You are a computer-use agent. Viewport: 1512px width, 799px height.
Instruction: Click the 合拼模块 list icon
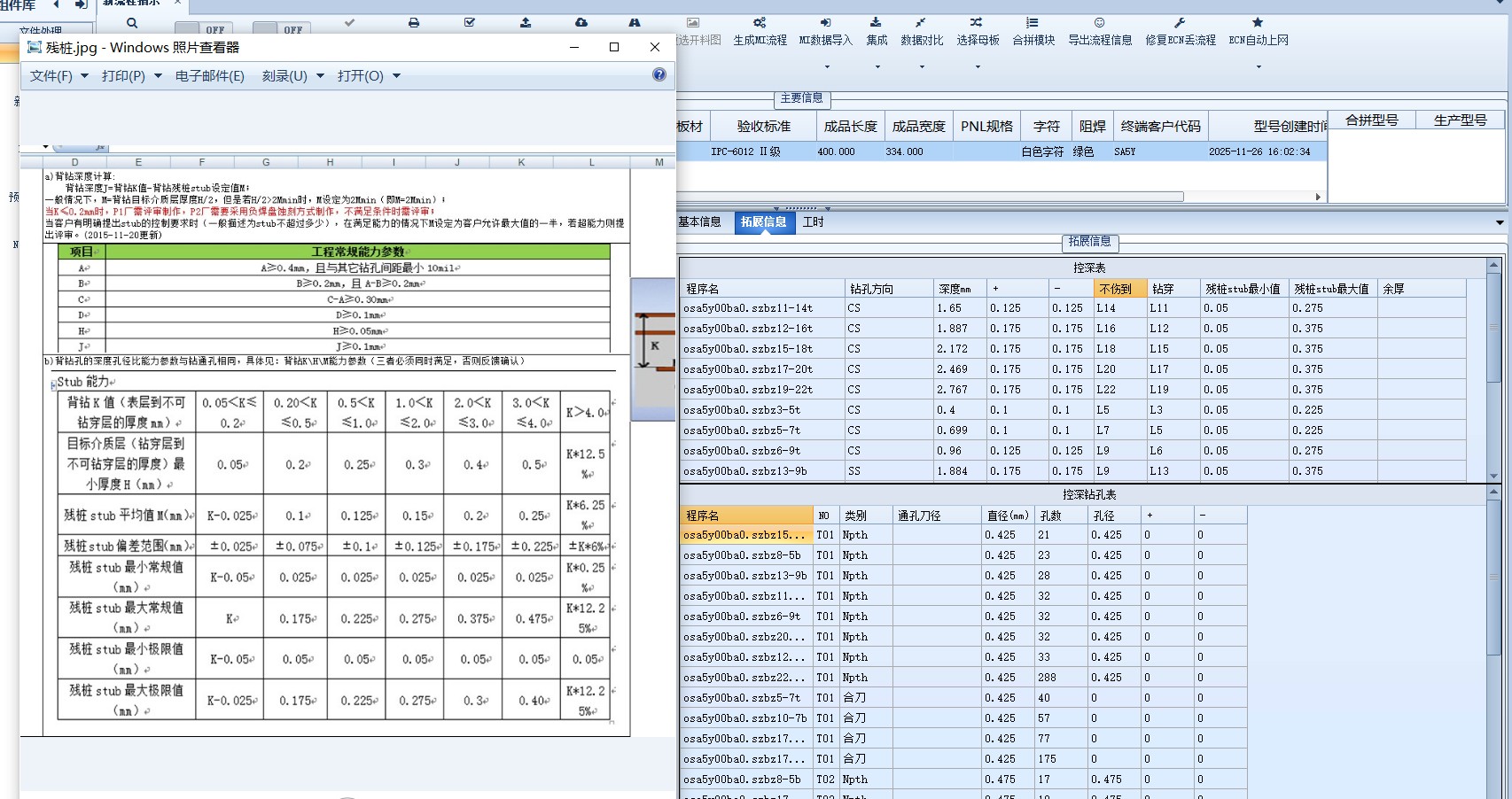[x=1033, y=22]
